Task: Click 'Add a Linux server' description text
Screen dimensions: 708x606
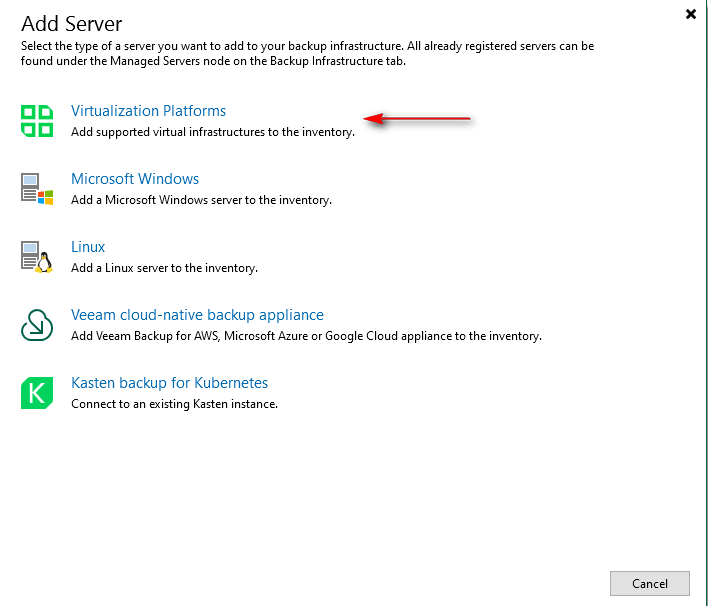Action: tap(164, 268)
